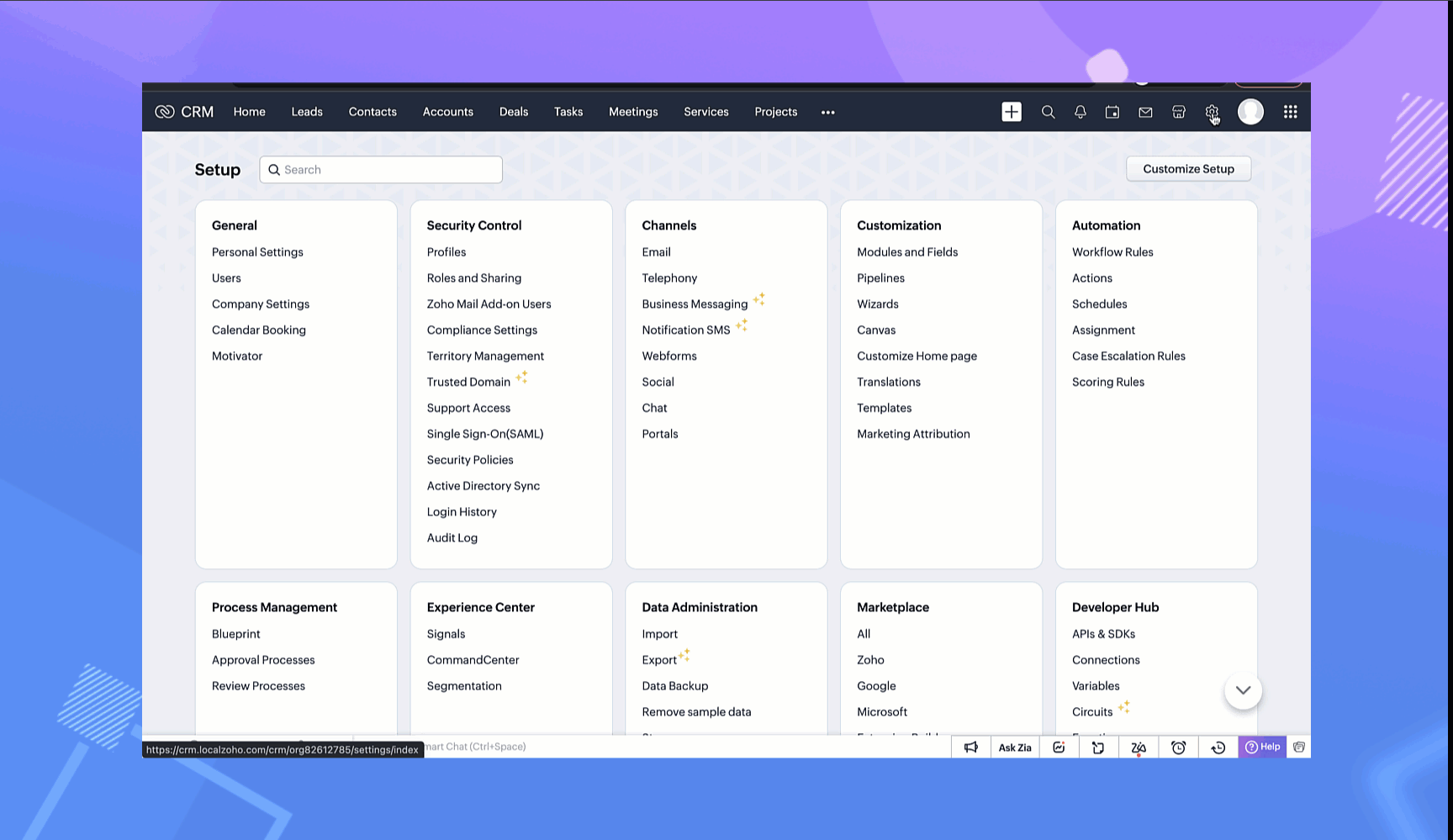1453x840 pixels.
Task: Click the plus create-new icon
Action: coord(1012,112)
